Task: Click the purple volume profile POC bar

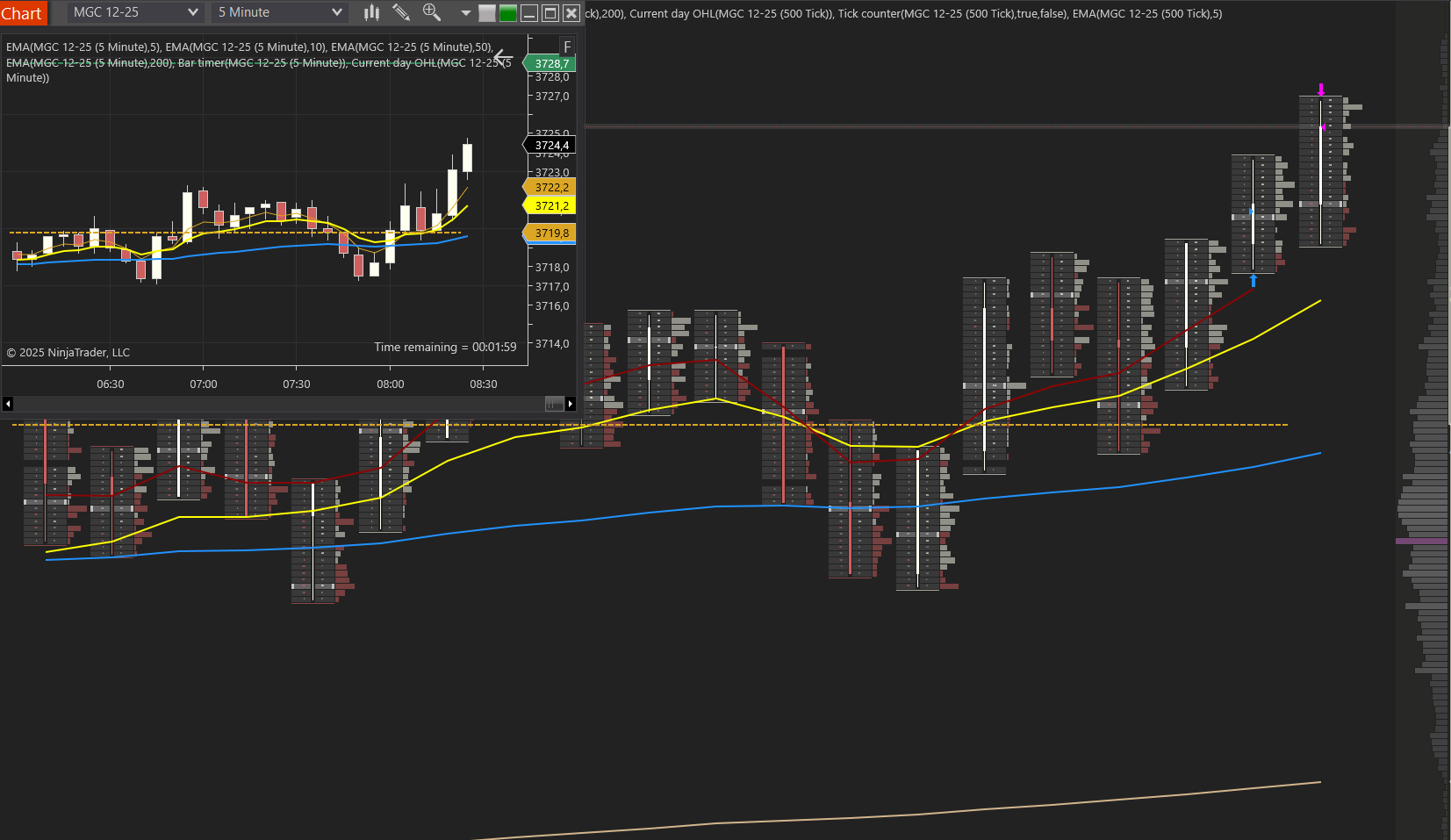Action: click(x=1421, y=541)
